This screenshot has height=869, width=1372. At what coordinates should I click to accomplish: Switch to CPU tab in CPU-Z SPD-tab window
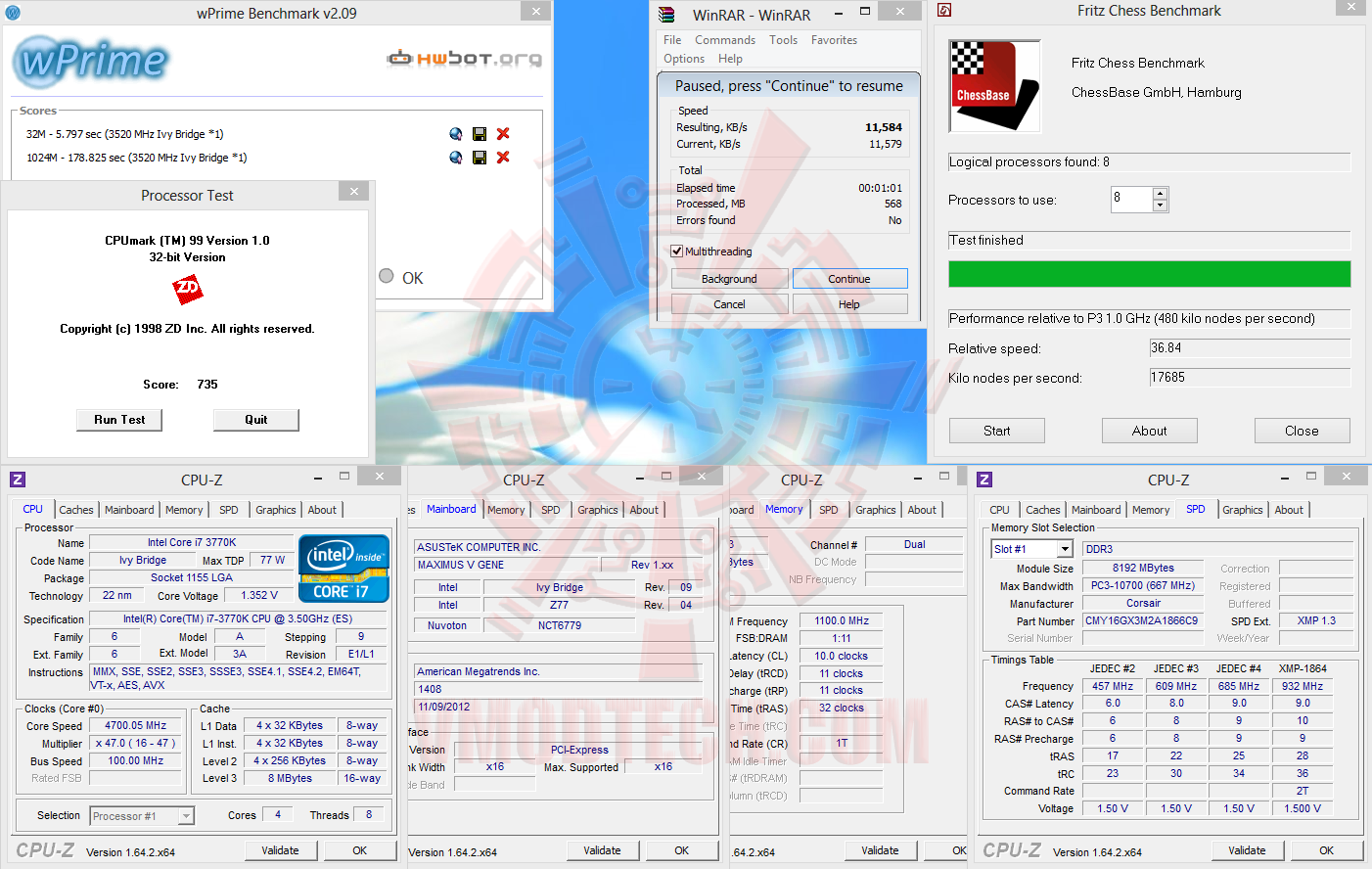click(x=999, y=510)
